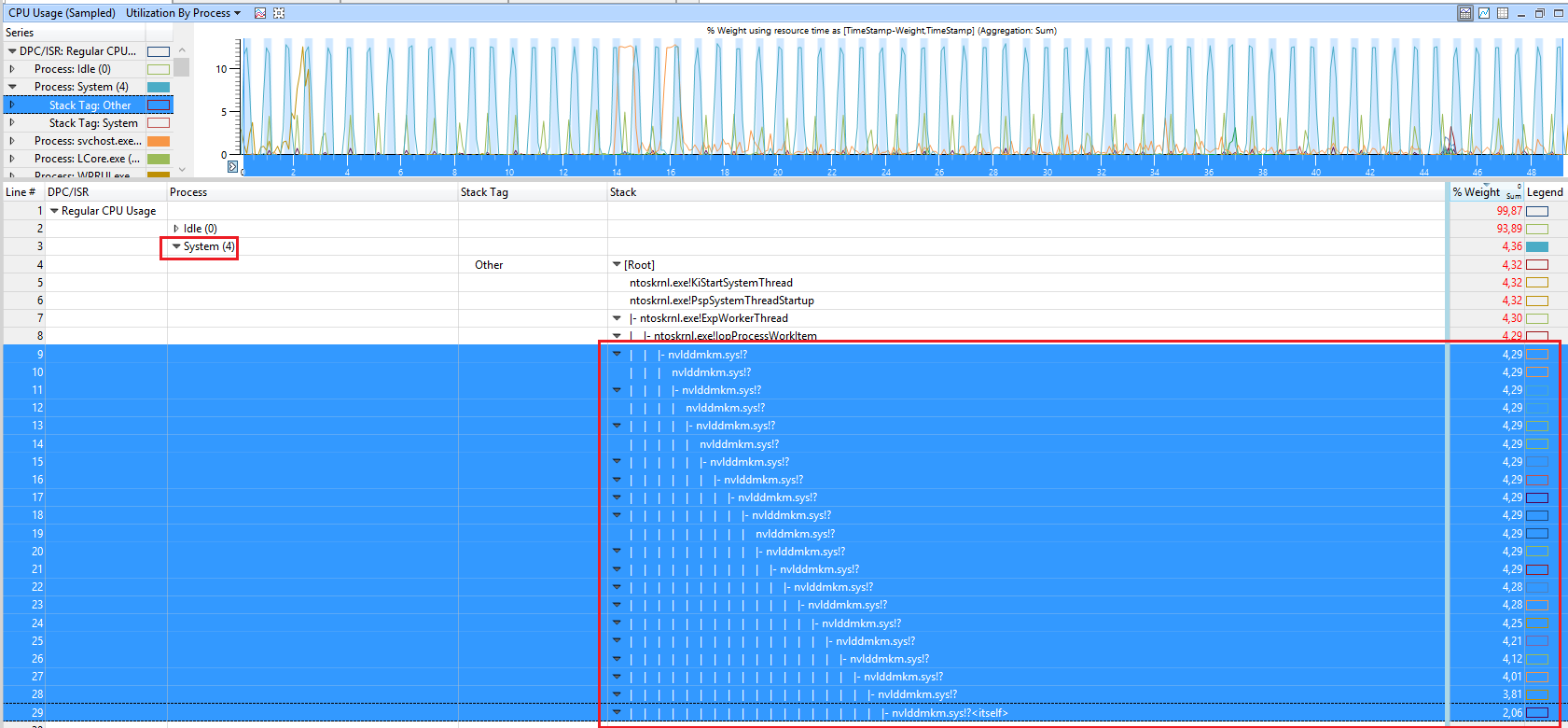Switch to graph and table display
Viewport: 1568px width, 728px height.
(1465, 13)
